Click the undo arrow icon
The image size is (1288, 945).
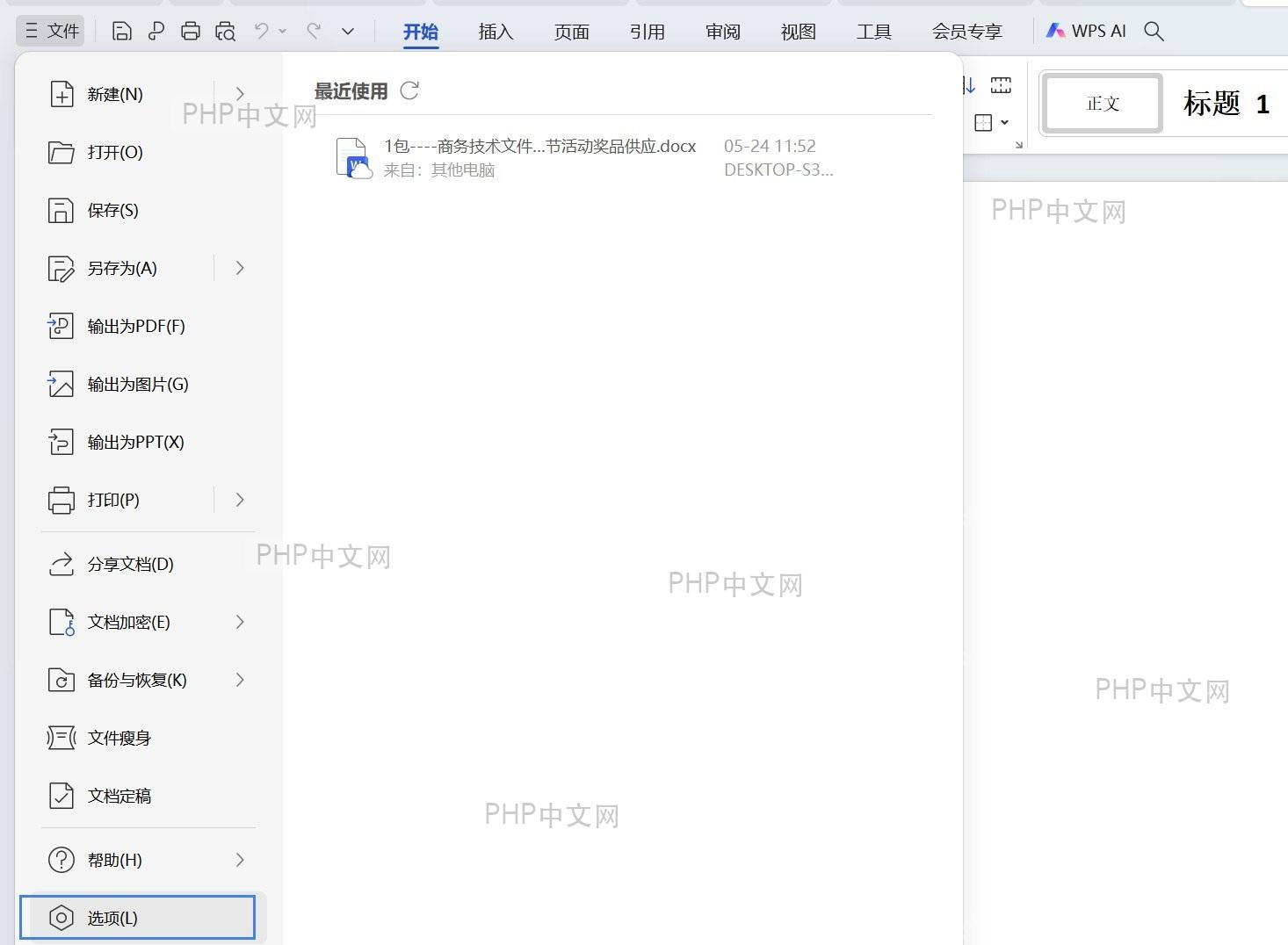(x=261, y=31)
